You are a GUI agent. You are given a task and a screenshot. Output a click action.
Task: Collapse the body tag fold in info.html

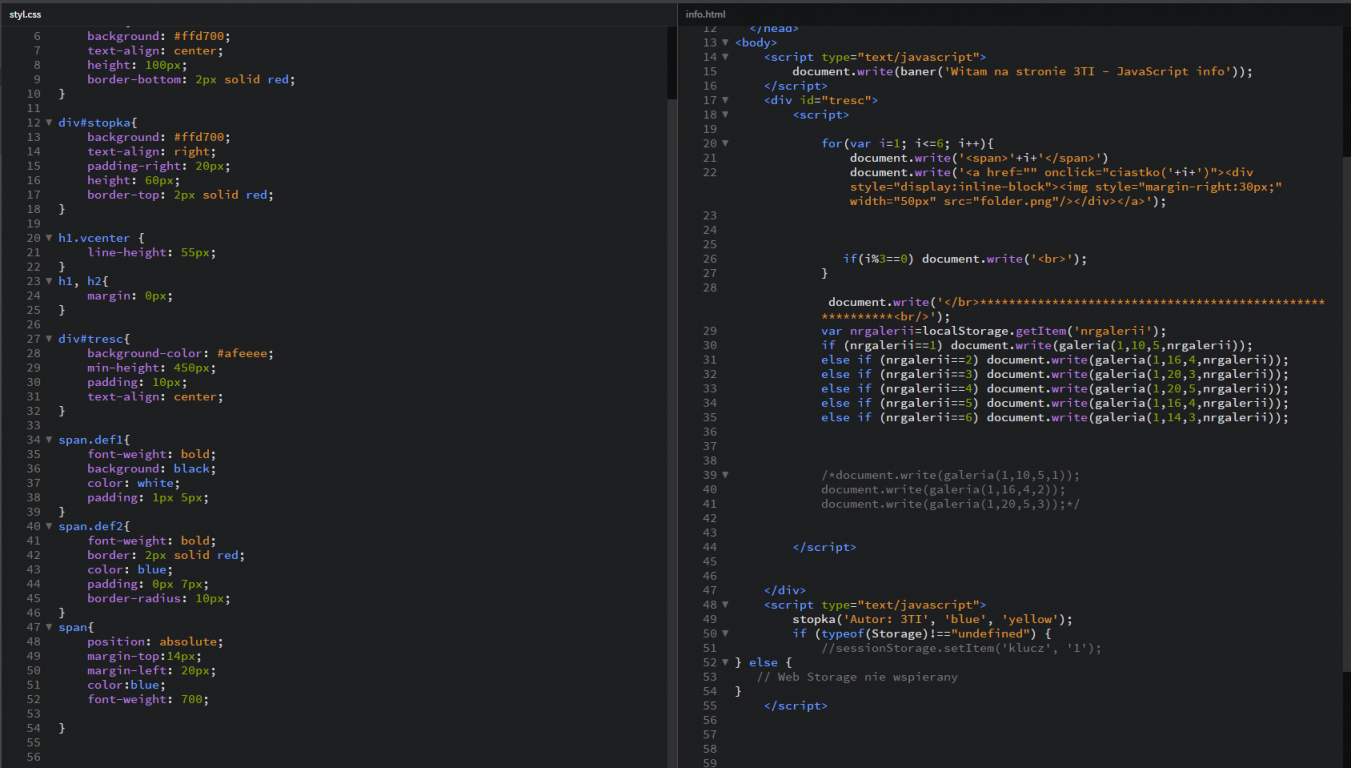pyautogui.click(x=726, y=43)
